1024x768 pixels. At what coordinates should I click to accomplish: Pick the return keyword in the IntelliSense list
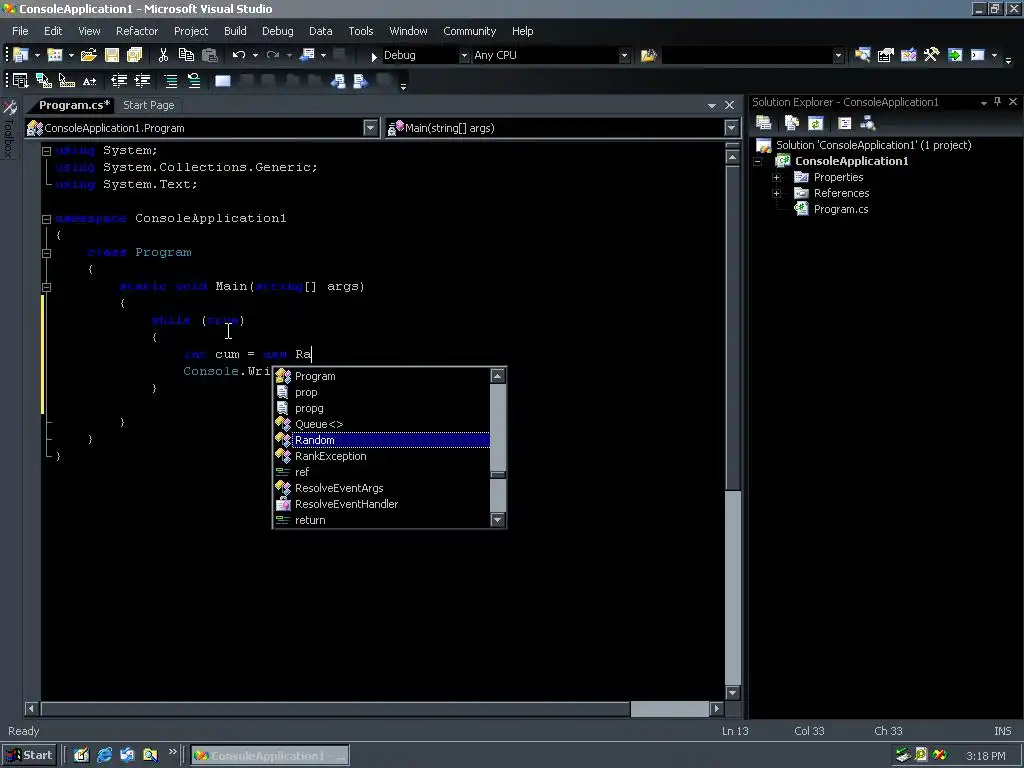point(382,520)
